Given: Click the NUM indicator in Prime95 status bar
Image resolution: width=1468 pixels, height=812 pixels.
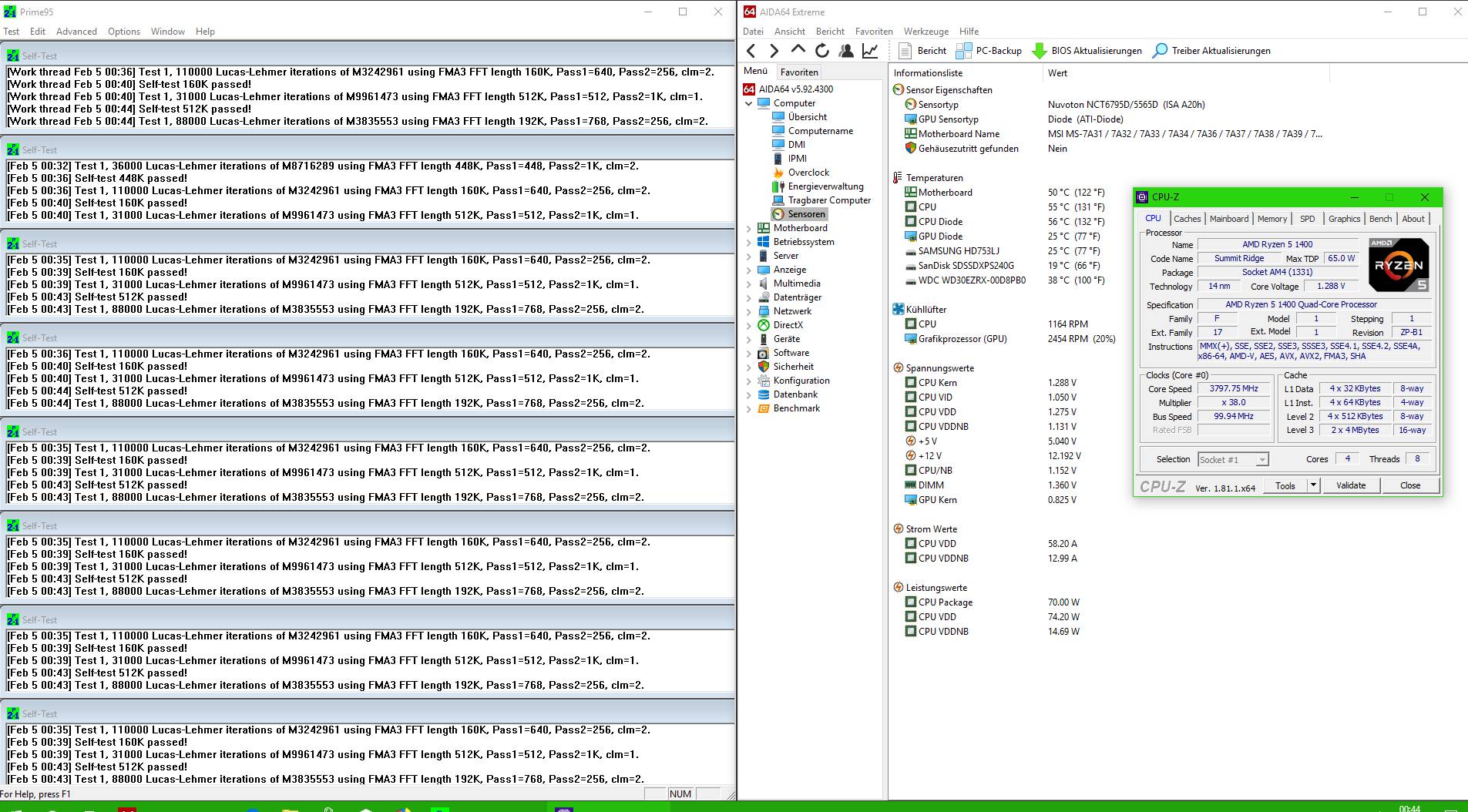Looking at the screenshot, I should [680, 794].
